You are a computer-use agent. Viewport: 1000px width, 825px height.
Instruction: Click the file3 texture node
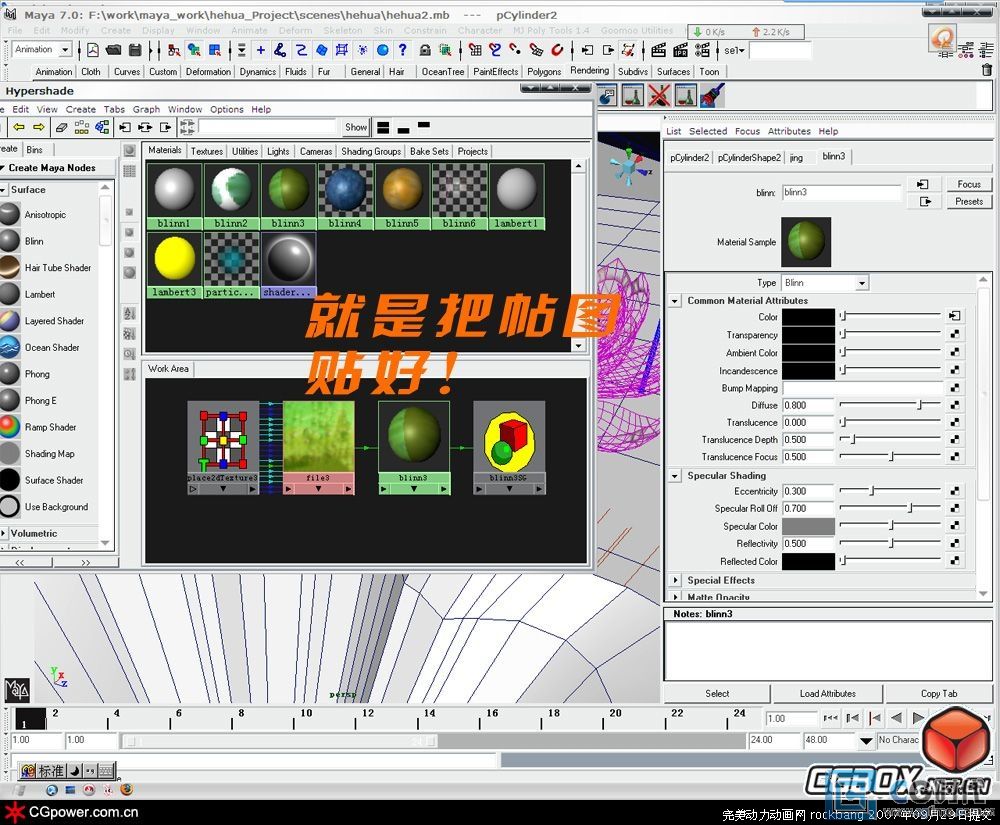[x=318, y=448]
